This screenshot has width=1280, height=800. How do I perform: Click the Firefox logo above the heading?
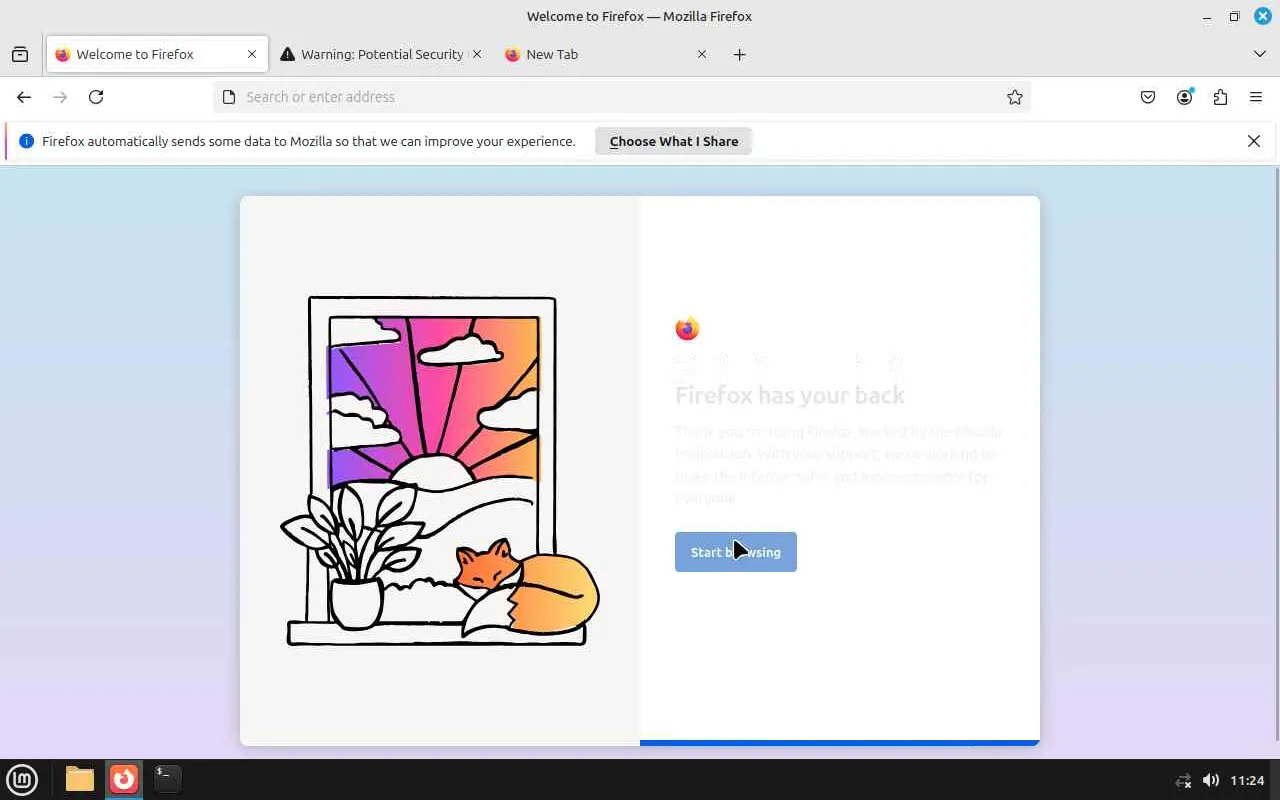(687, 328)
